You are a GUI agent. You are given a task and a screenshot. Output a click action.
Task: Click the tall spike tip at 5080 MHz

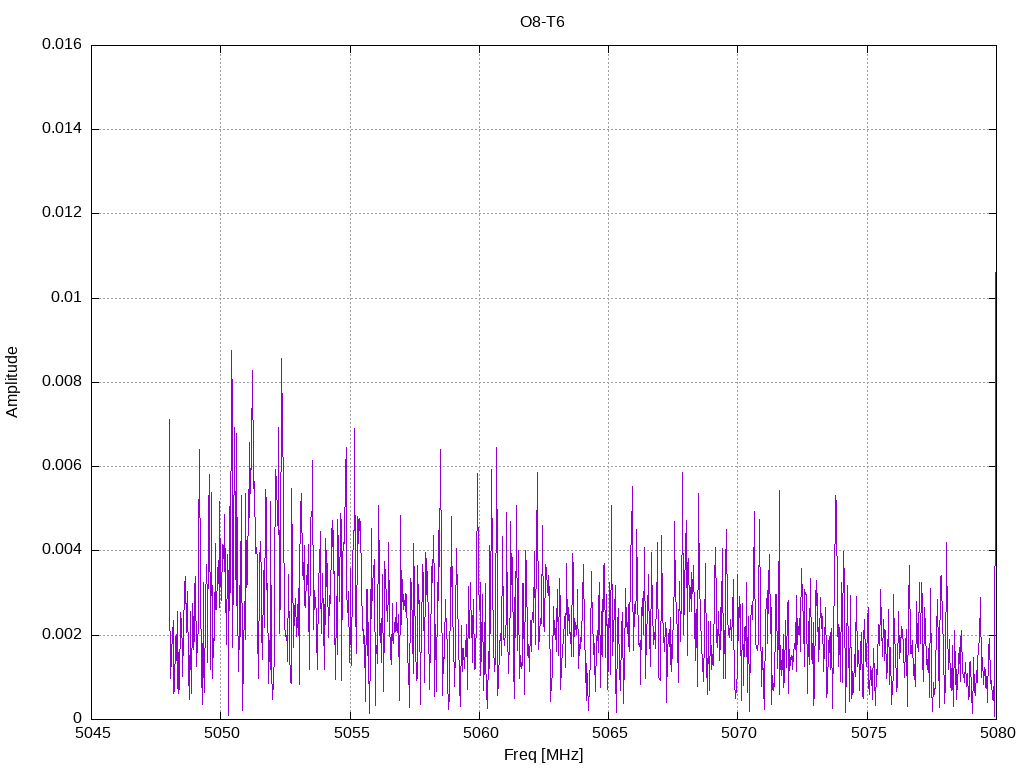(x=995, y=273)
